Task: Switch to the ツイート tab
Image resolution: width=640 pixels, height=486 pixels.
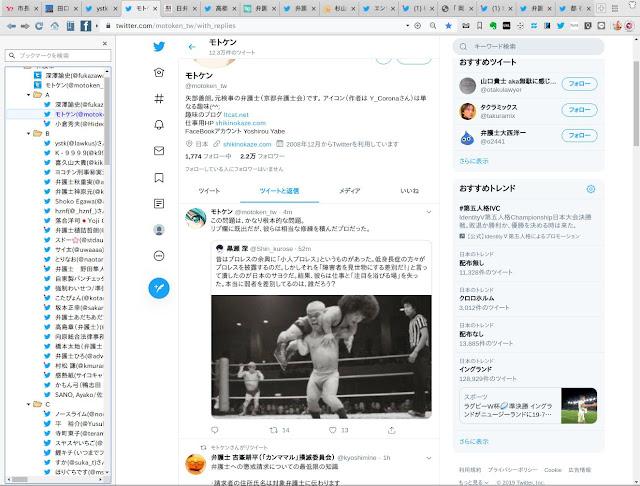Action: coord(209,191)
